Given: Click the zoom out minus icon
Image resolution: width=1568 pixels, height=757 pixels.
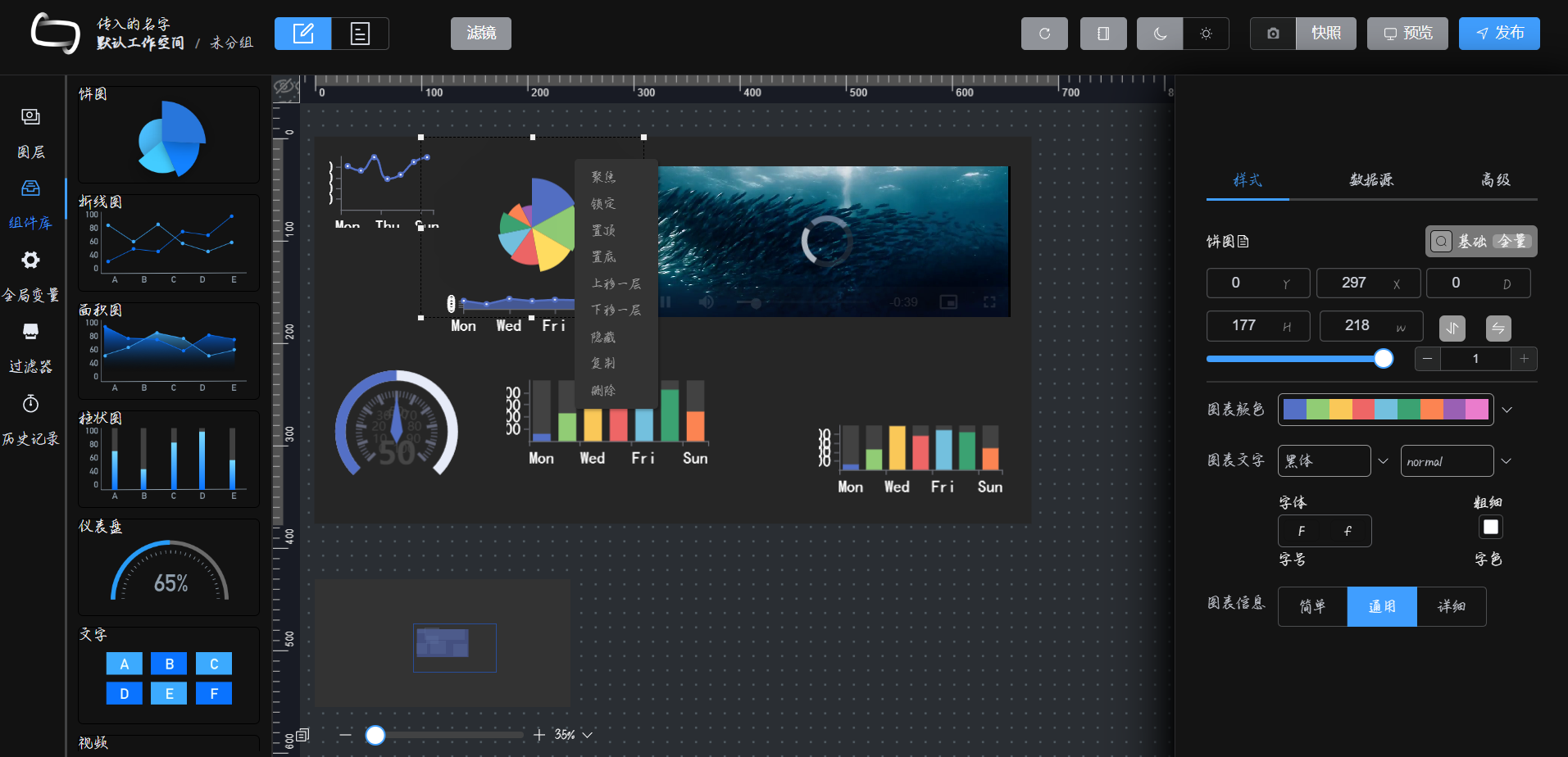Looking at the screenshot, I should (x=345, y=735).
